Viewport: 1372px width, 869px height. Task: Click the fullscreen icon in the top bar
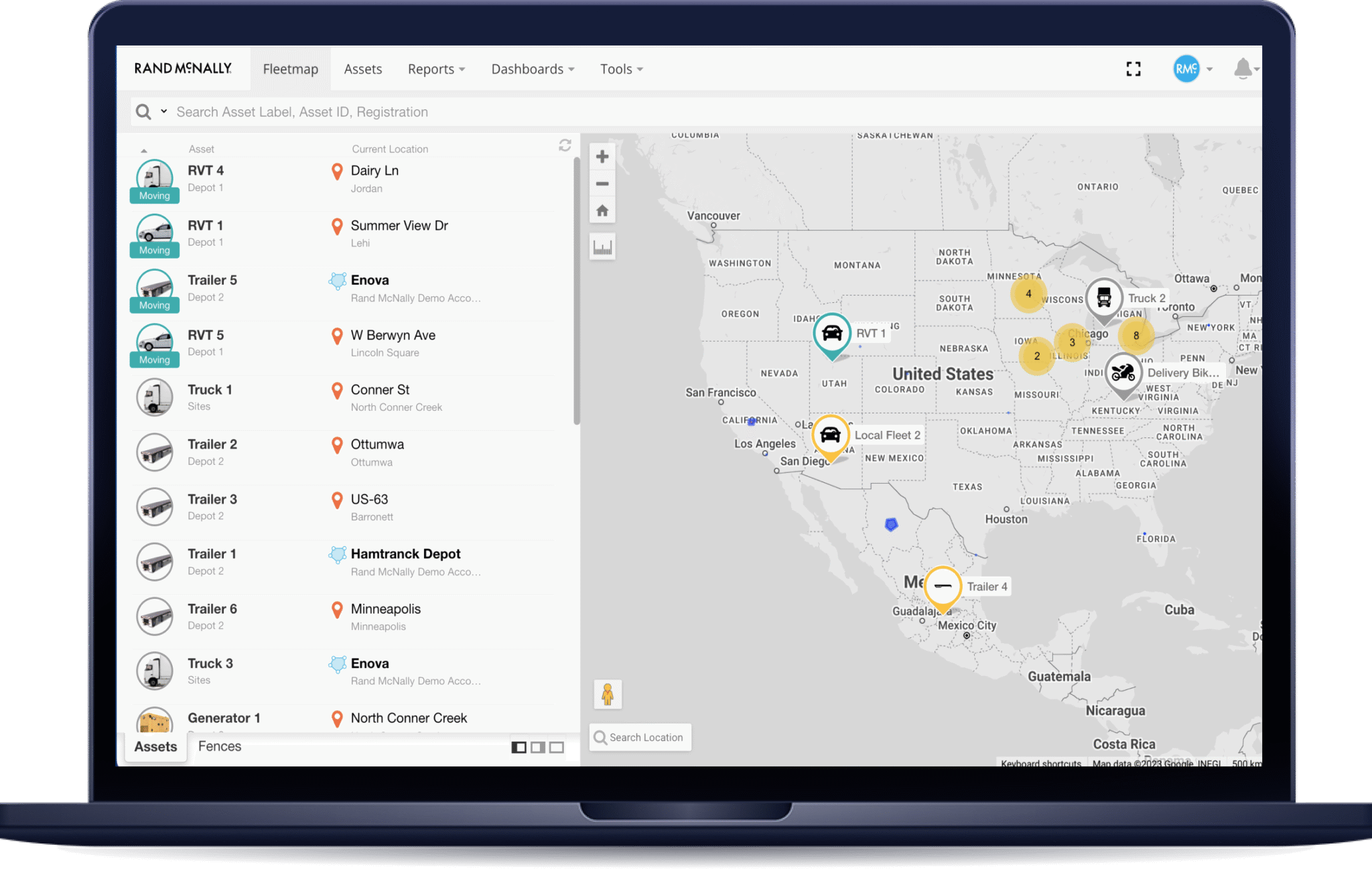pyautogui.click(x=1133, y=68)
